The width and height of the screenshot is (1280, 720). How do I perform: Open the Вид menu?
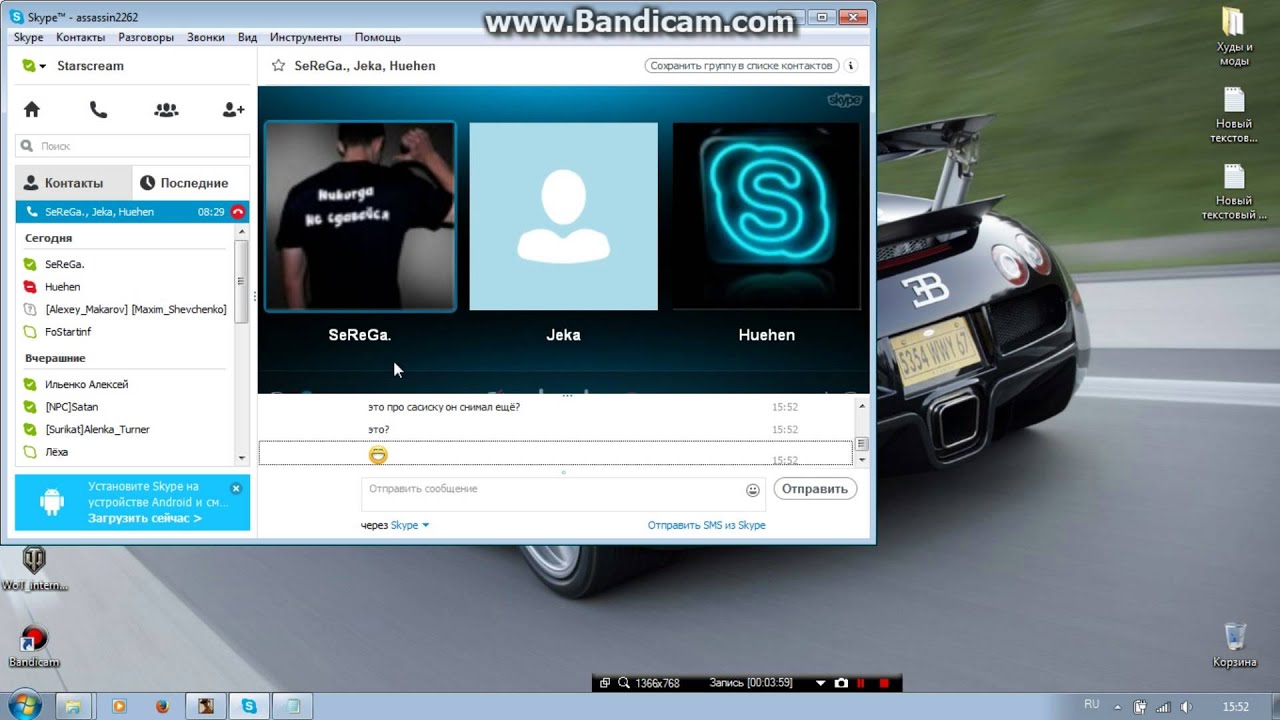click(x=247, y=37)
